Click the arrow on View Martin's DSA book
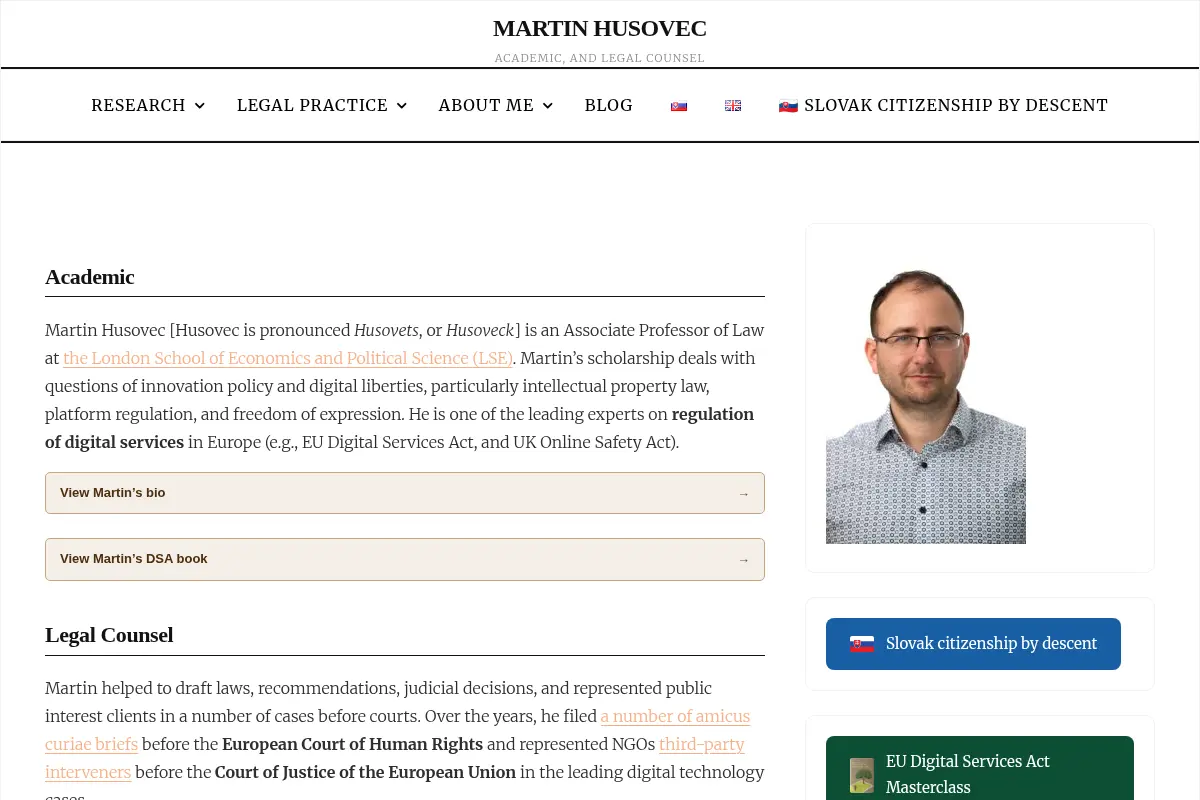Image resolution: width=1200 pixels, height=800 pixels. click(x=744, y=560)
